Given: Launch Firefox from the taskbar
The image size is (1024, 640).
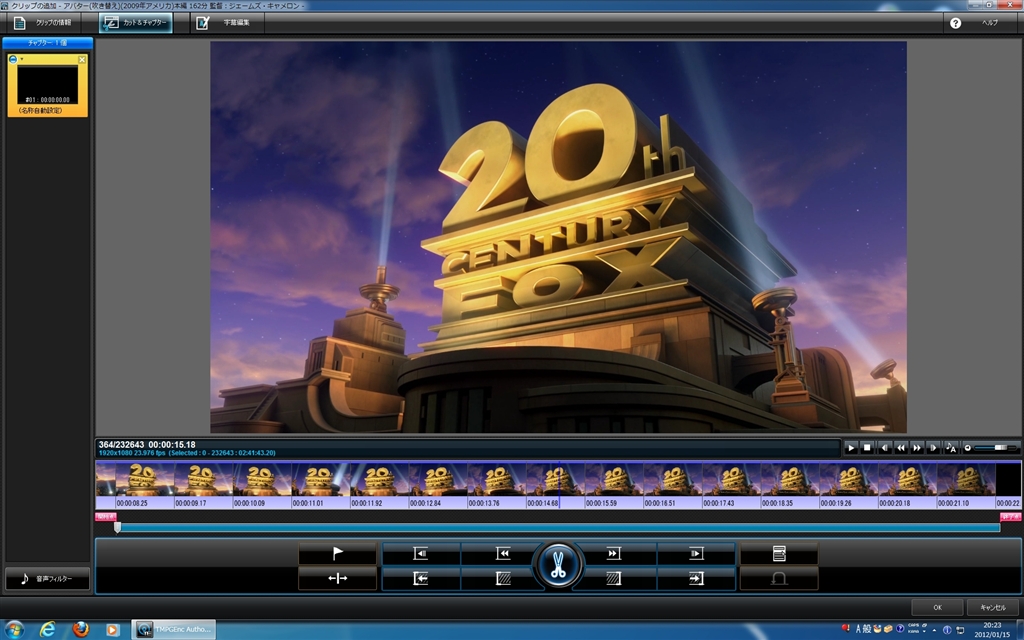Looking at the screenshot, I should point(80,630).
